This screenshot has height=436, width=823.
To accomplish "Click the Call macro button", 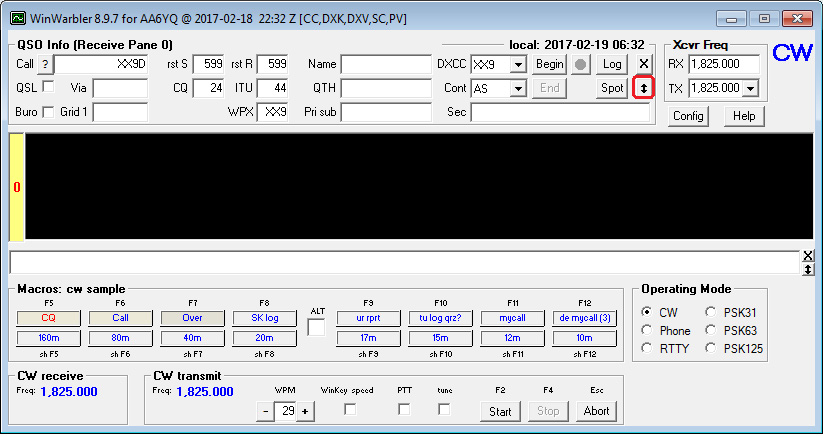I will click(120, 318).
